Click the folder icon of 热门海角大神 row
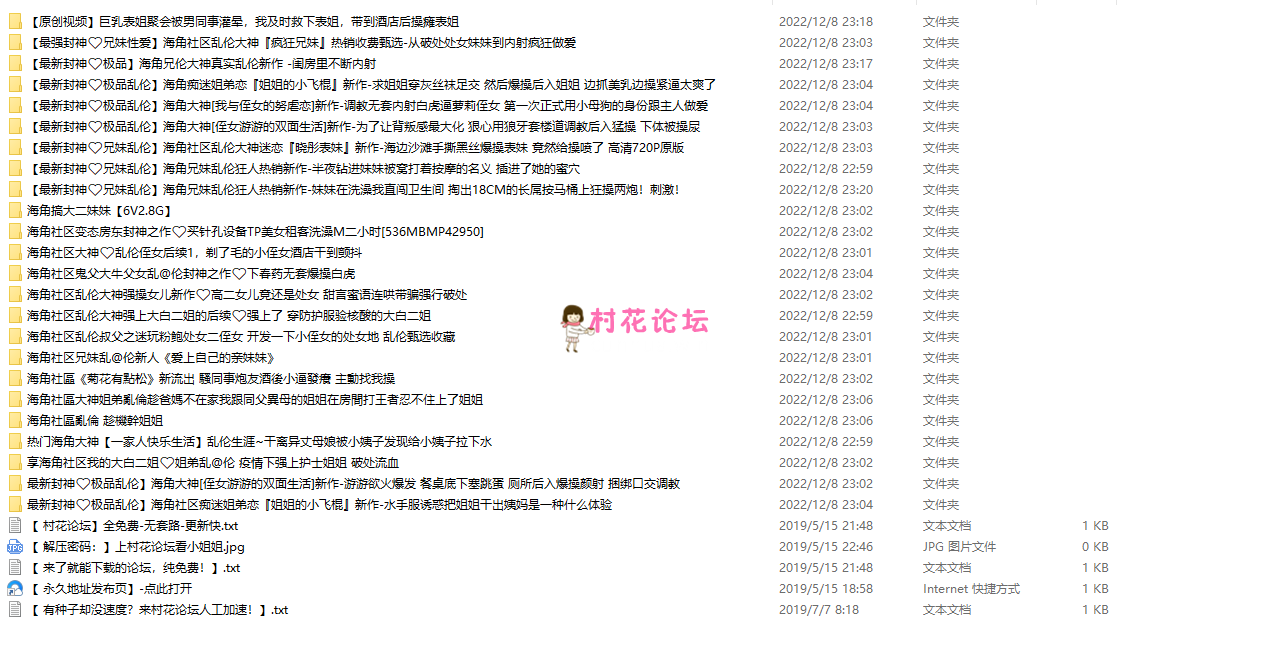 [x=14, y=441]
